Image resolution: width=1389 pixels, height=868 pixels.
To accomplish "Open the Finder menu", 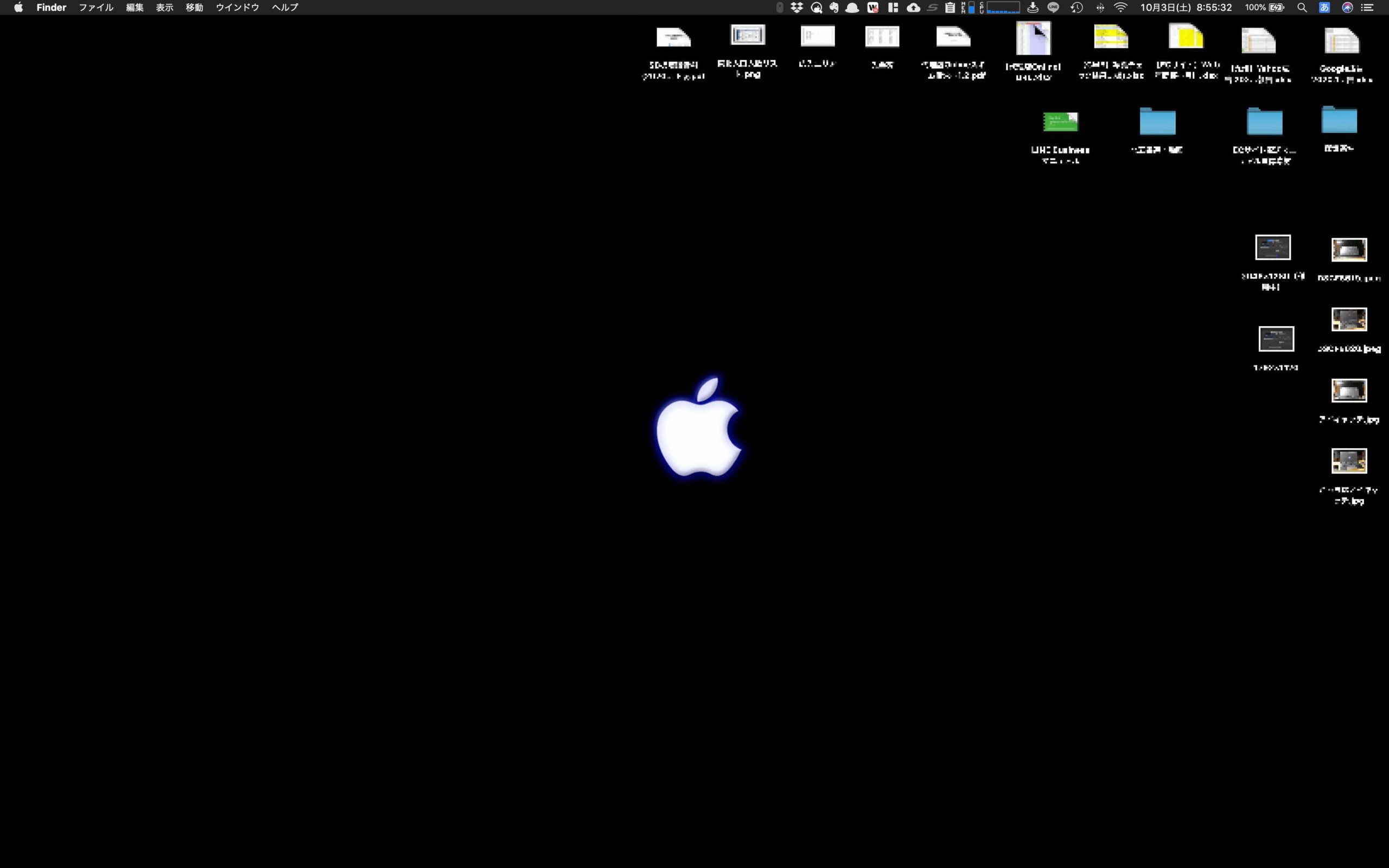I will pyautogui.click(x=51, y=8).
